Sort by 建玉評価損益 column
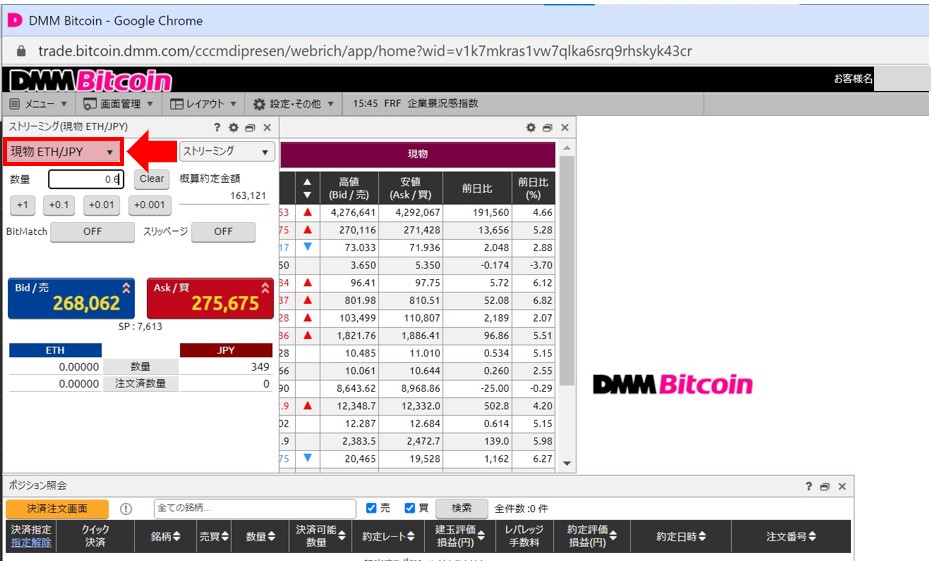931x561 pixels. (460, 537)
